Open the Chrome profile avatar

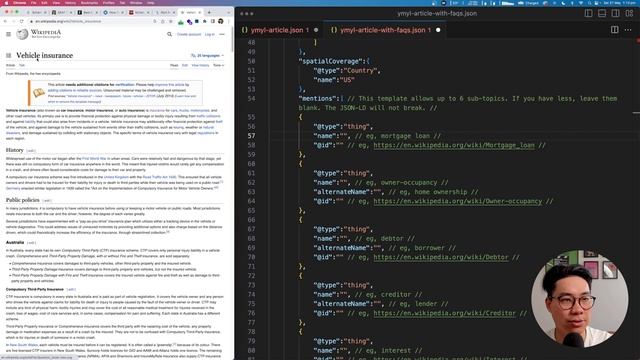click(220, 21)
